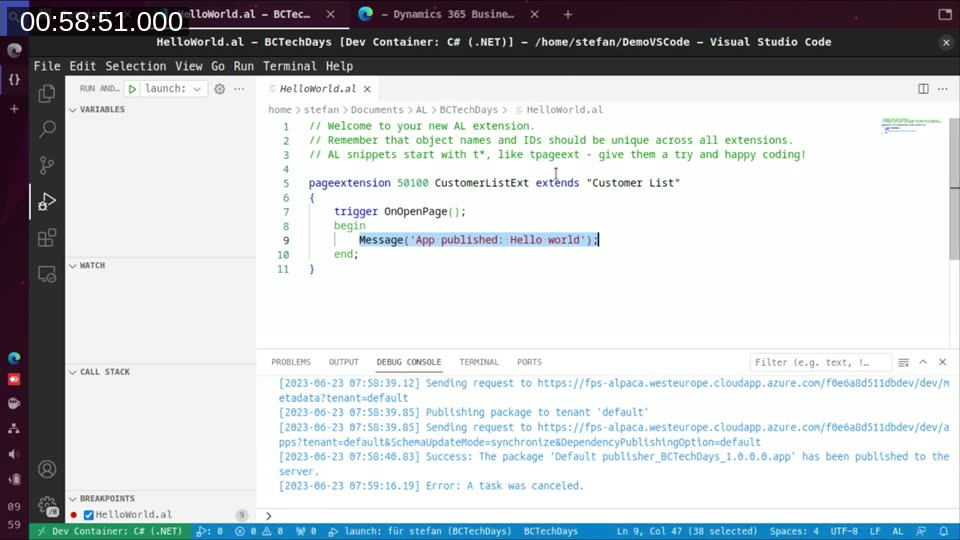The image size is (960, 540).
Task: Open editor more actions ellipsis
Action: pyautogui.click(x=942, y=89)
